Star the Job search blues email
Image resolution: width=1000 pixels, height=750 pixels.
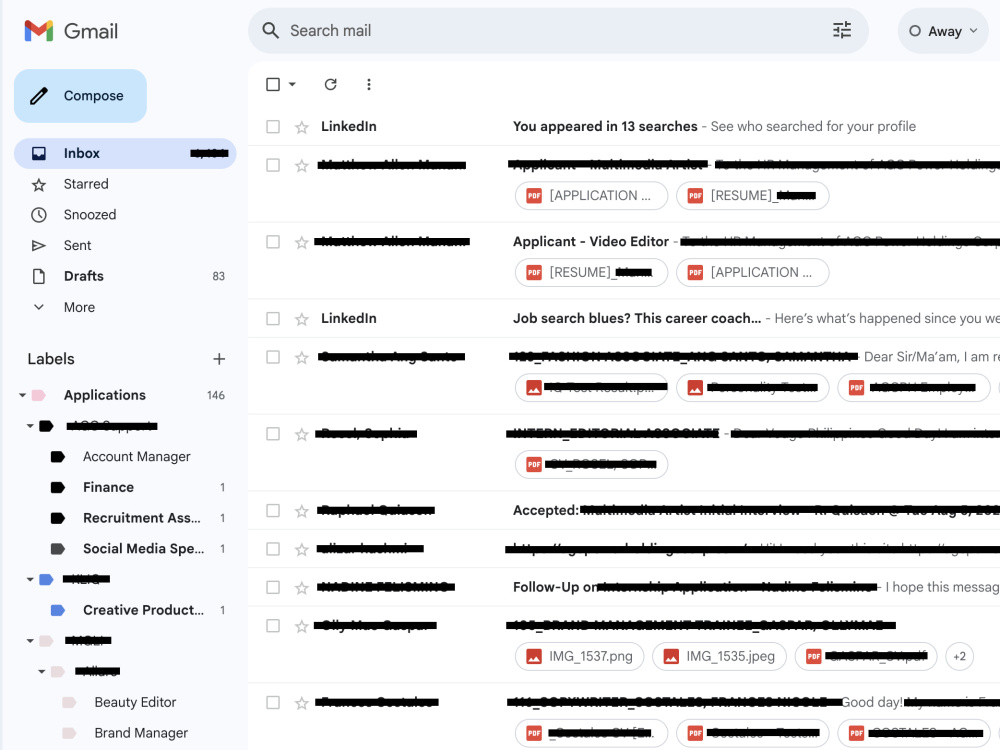coord(302,319)
